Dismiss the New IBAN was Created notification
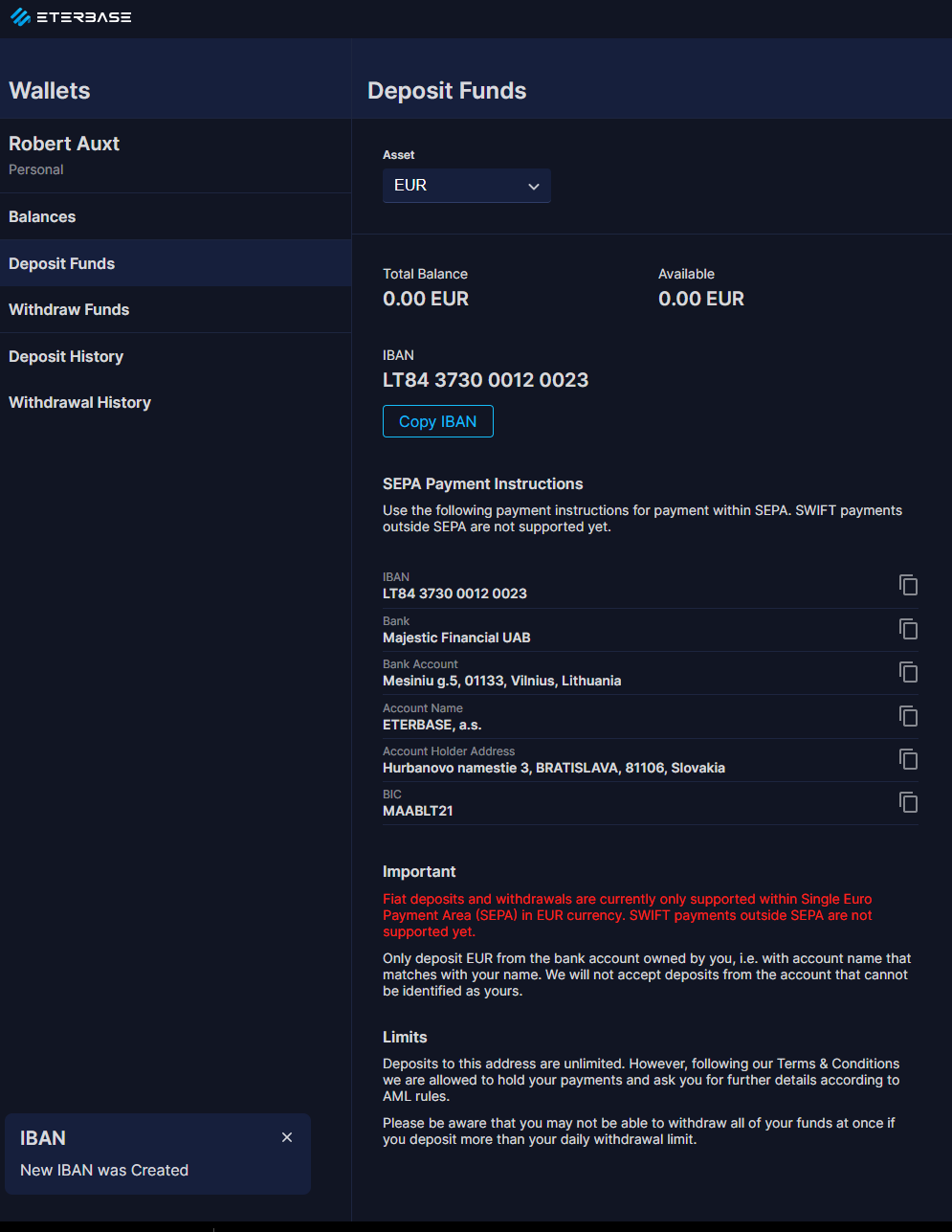 (x=287, y=1137)
